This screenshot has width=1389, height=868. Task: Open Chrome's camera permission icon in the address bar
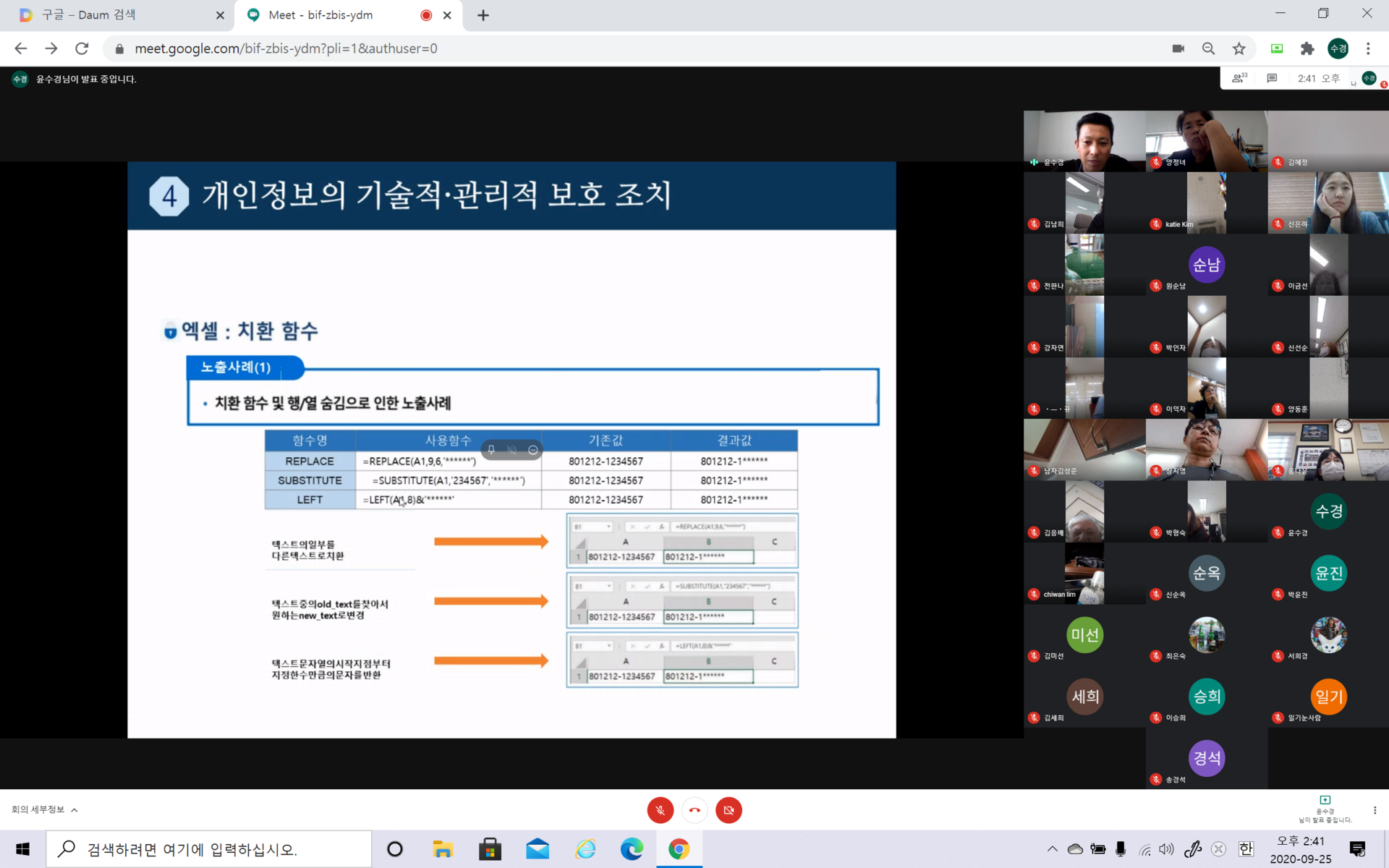(1178, 48)
